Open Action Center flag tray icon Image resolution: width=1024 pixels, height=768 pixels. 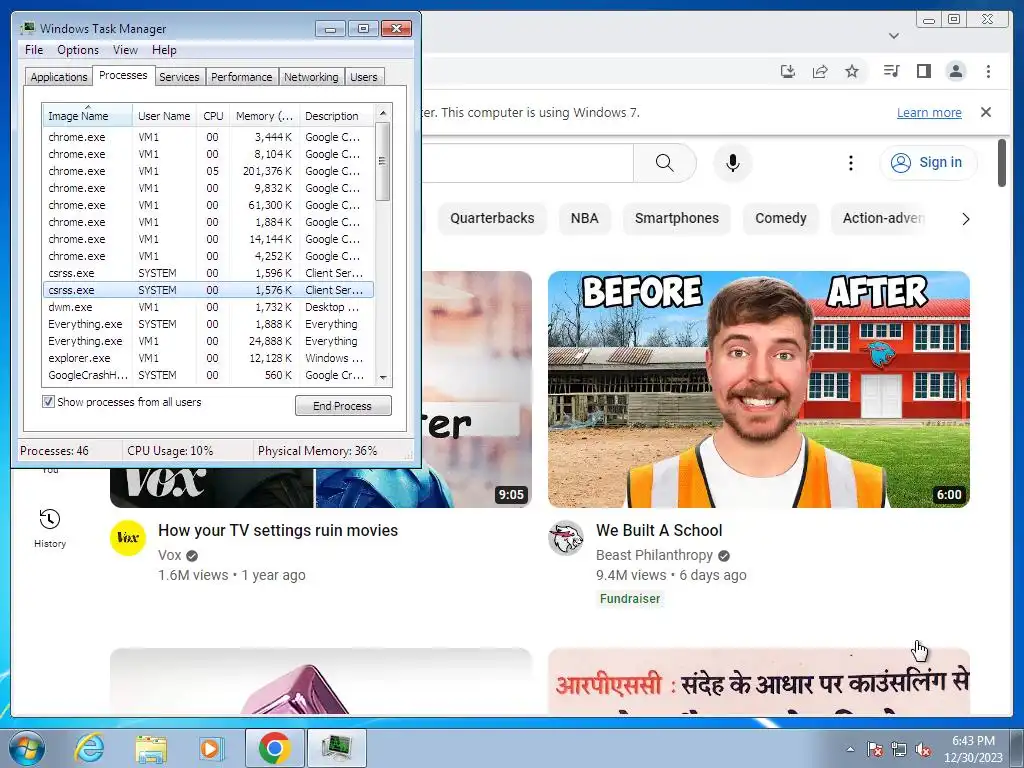[x=874, y=749]
